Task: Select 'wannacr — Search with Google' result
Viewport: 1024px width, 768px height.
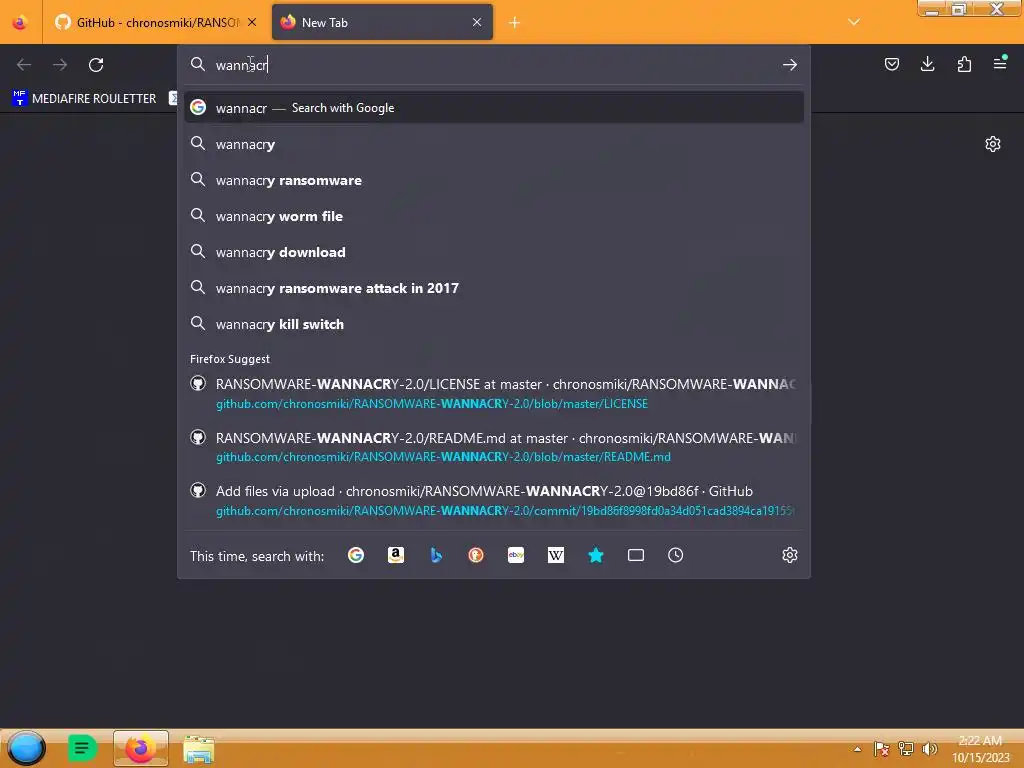Action: pos(494,108)
